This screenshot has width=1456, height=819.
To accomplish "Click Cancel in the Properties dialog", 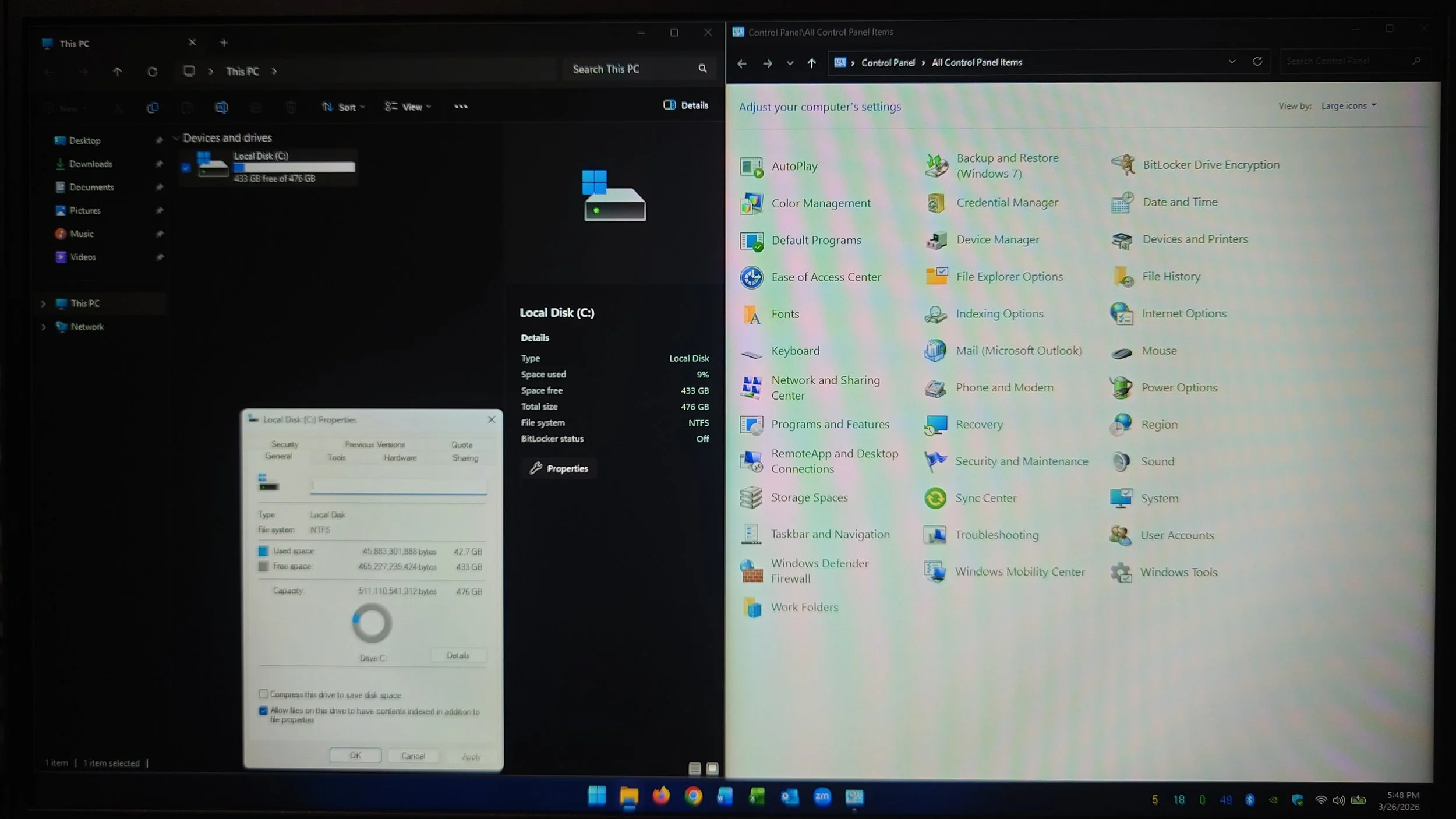I will click(x=413, y=756).
